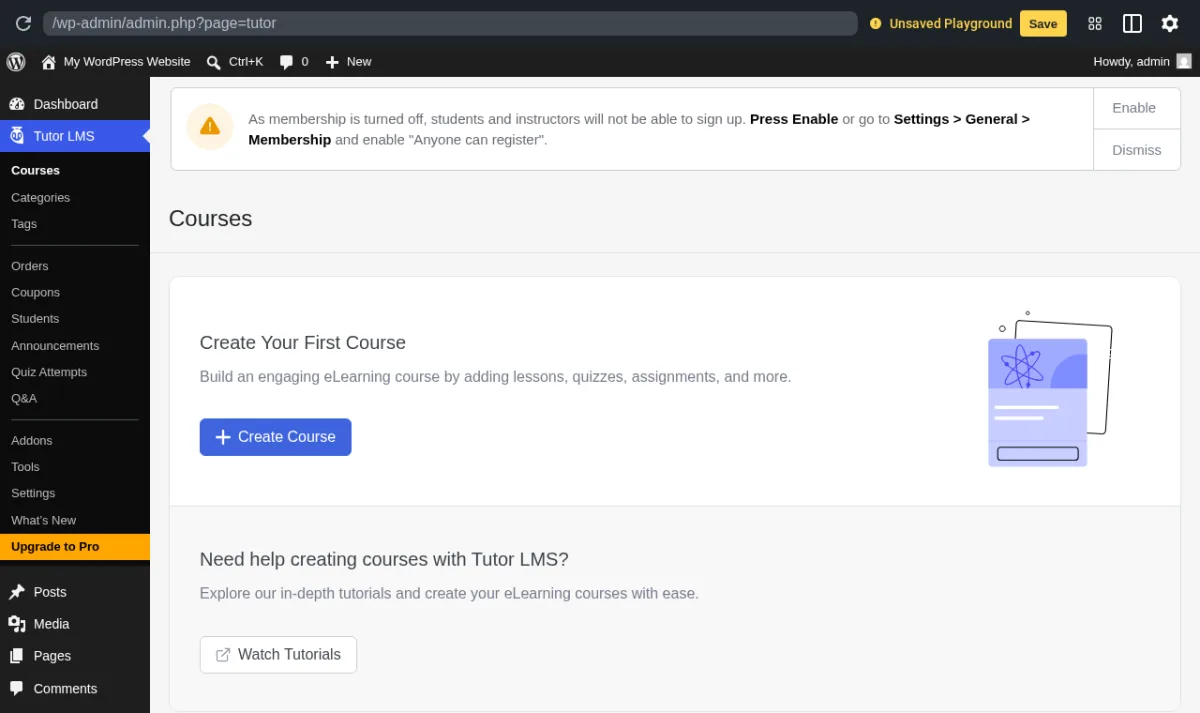This screenshot has height=713, width=1200.
Task: Open comments bubble icon in admin bar
Action: pos(287,62)
